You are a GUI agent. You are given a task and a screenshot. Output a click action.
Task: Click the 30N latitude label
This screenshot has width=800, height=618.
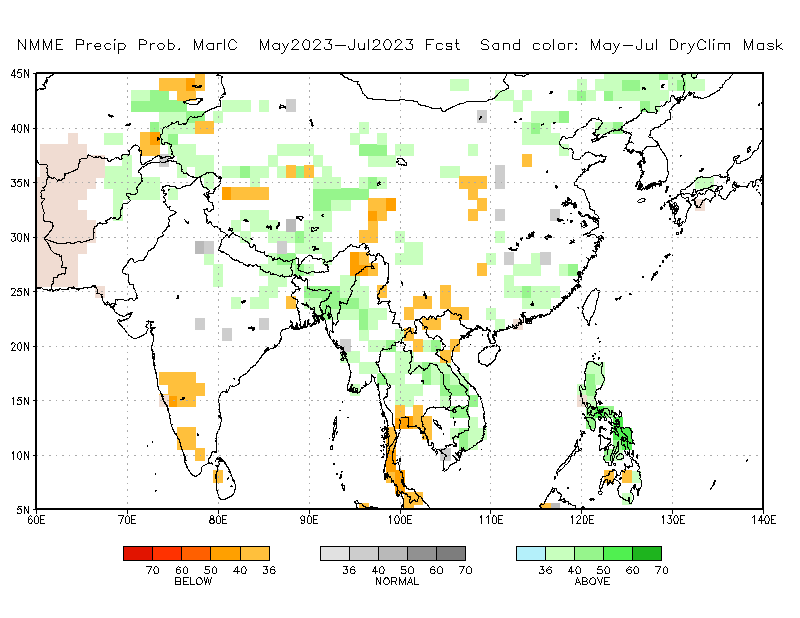pyautogui.click(x=20, y=237)
